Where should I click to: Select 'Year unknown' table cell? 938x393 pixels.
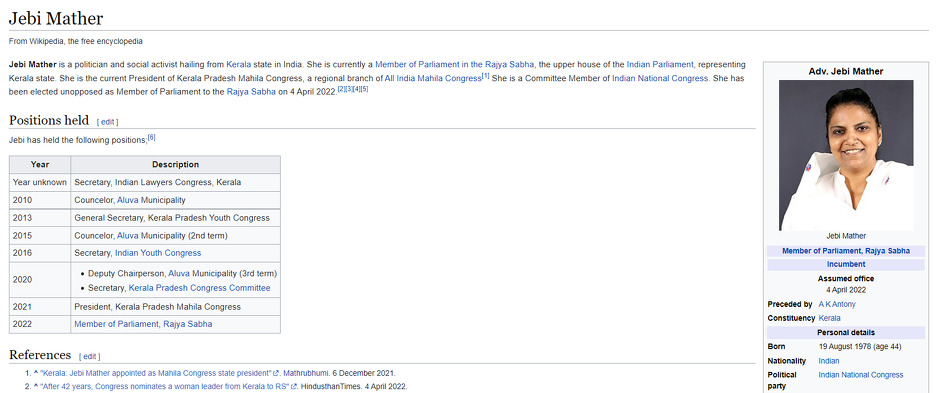40,182
